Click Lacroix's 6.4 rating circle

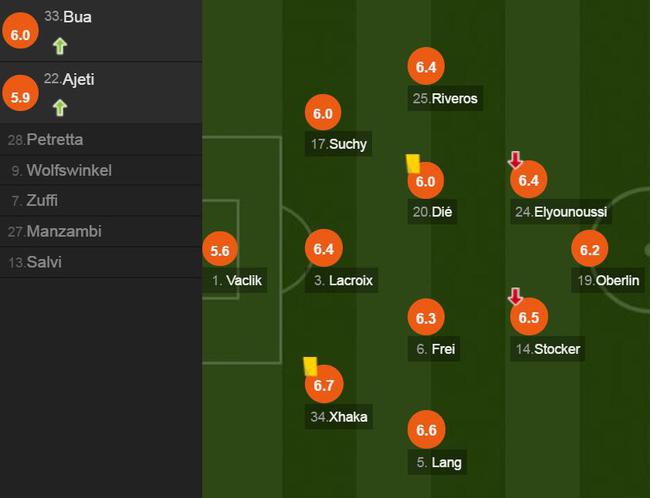pos(324,248)
